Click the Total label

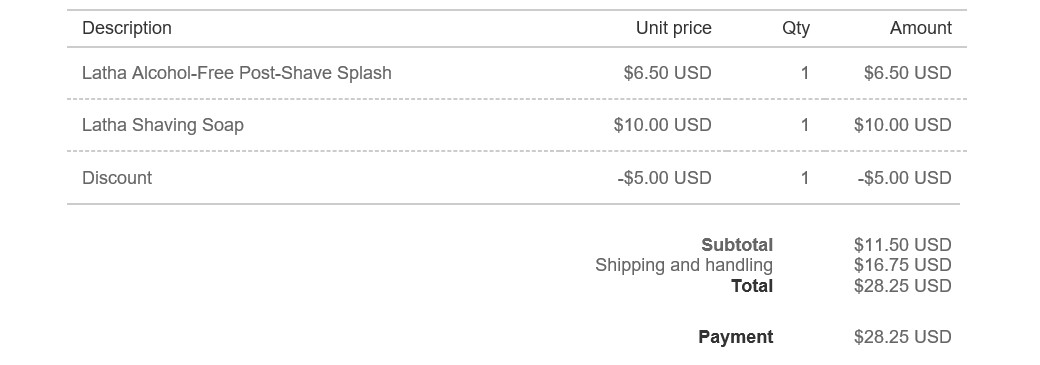(752, 286)
